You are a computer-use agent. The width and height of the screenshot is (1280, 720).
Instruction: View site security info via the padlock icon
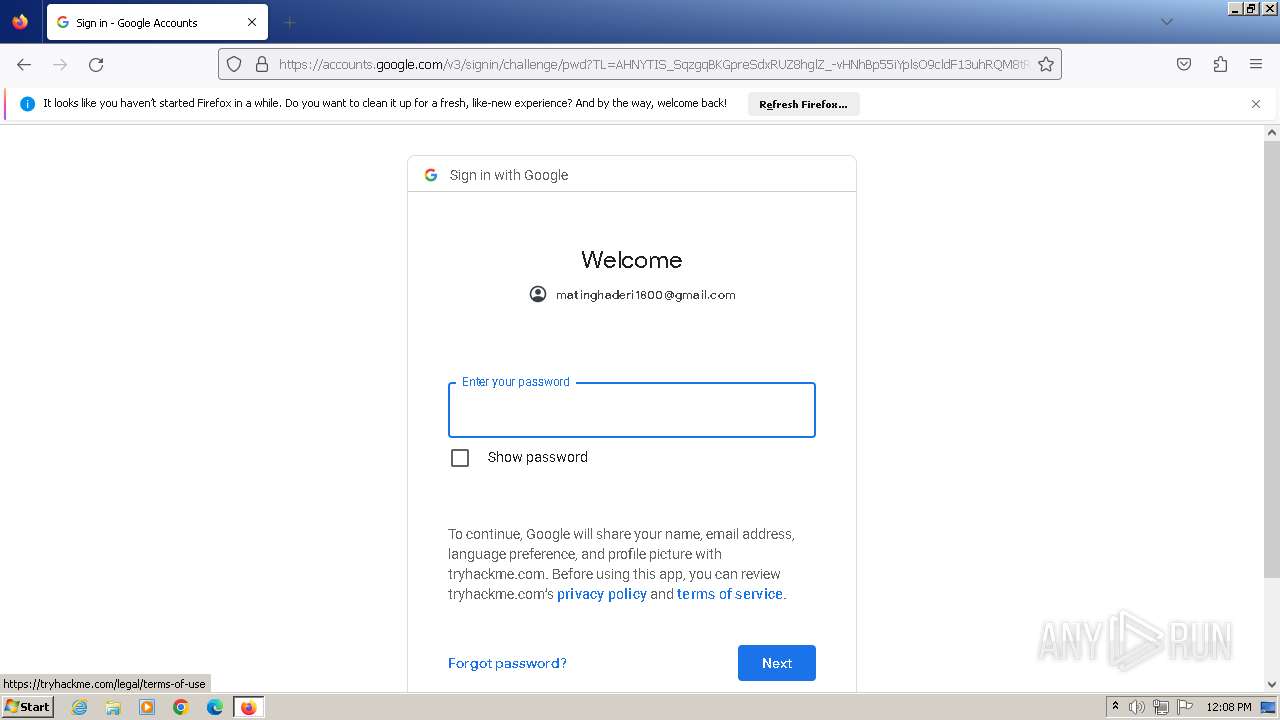[262, 64]
